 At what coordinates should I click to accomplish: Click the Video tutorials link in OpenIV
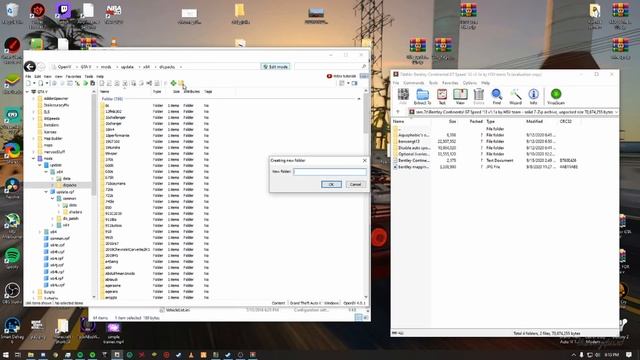point(342,76)
